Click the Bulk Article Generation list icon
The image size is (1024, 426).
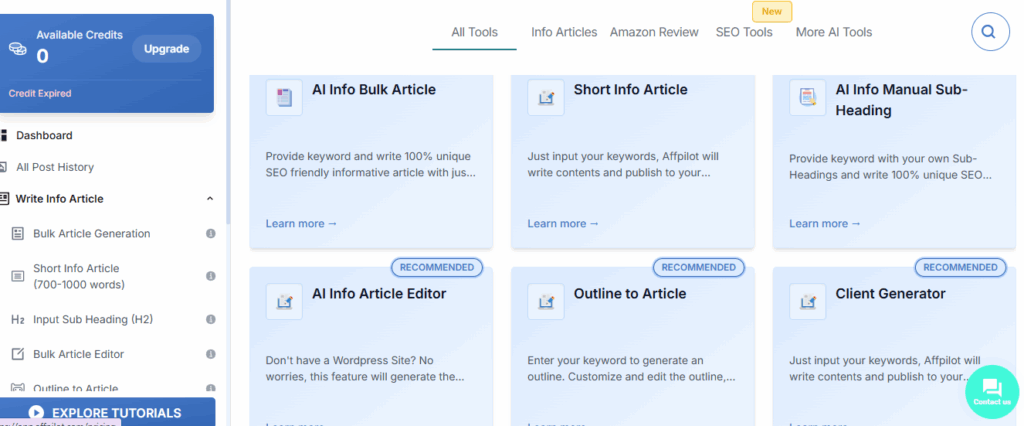point(18,233)
